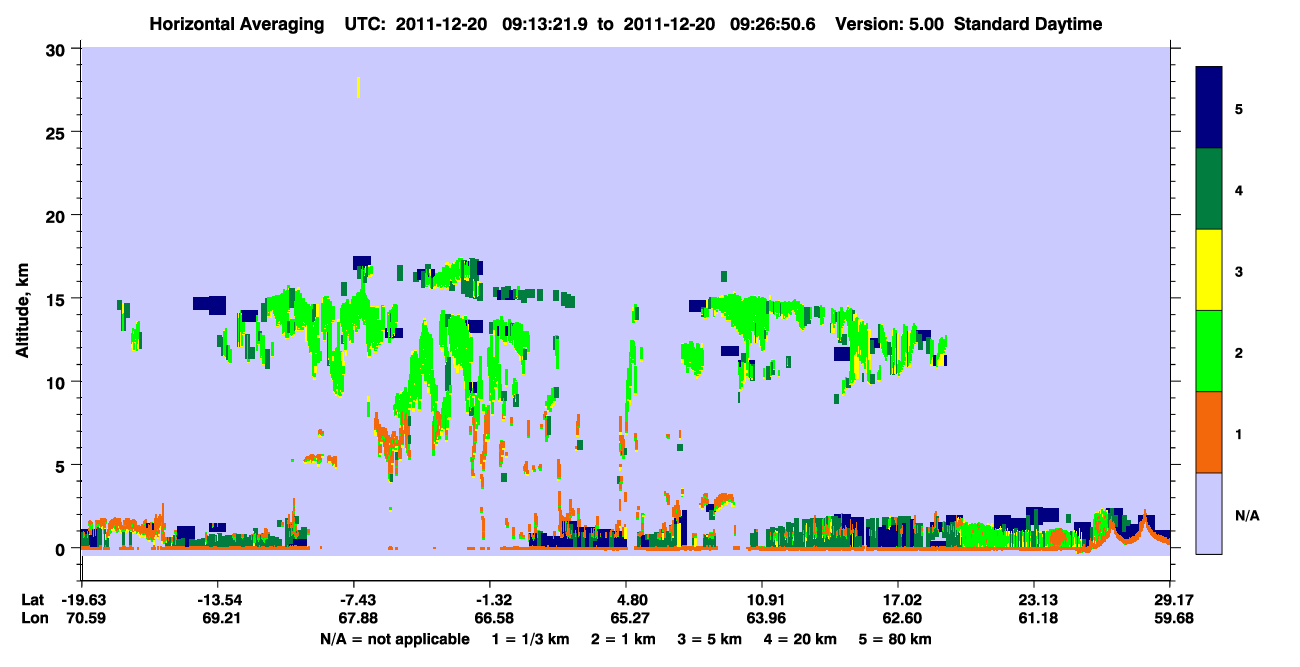Screen dimensions: 1300x667
Task: Click the dark green level 4 color swatch
Action: [1209, 189]
